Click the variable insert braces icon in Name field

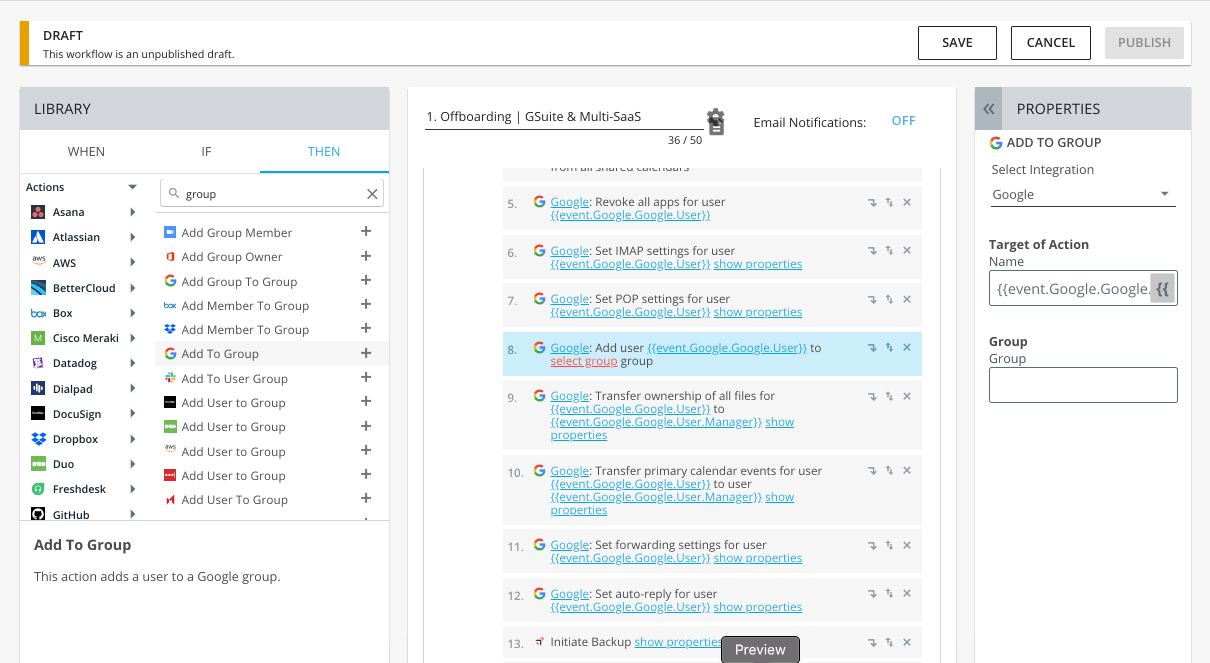point(1162,289)
